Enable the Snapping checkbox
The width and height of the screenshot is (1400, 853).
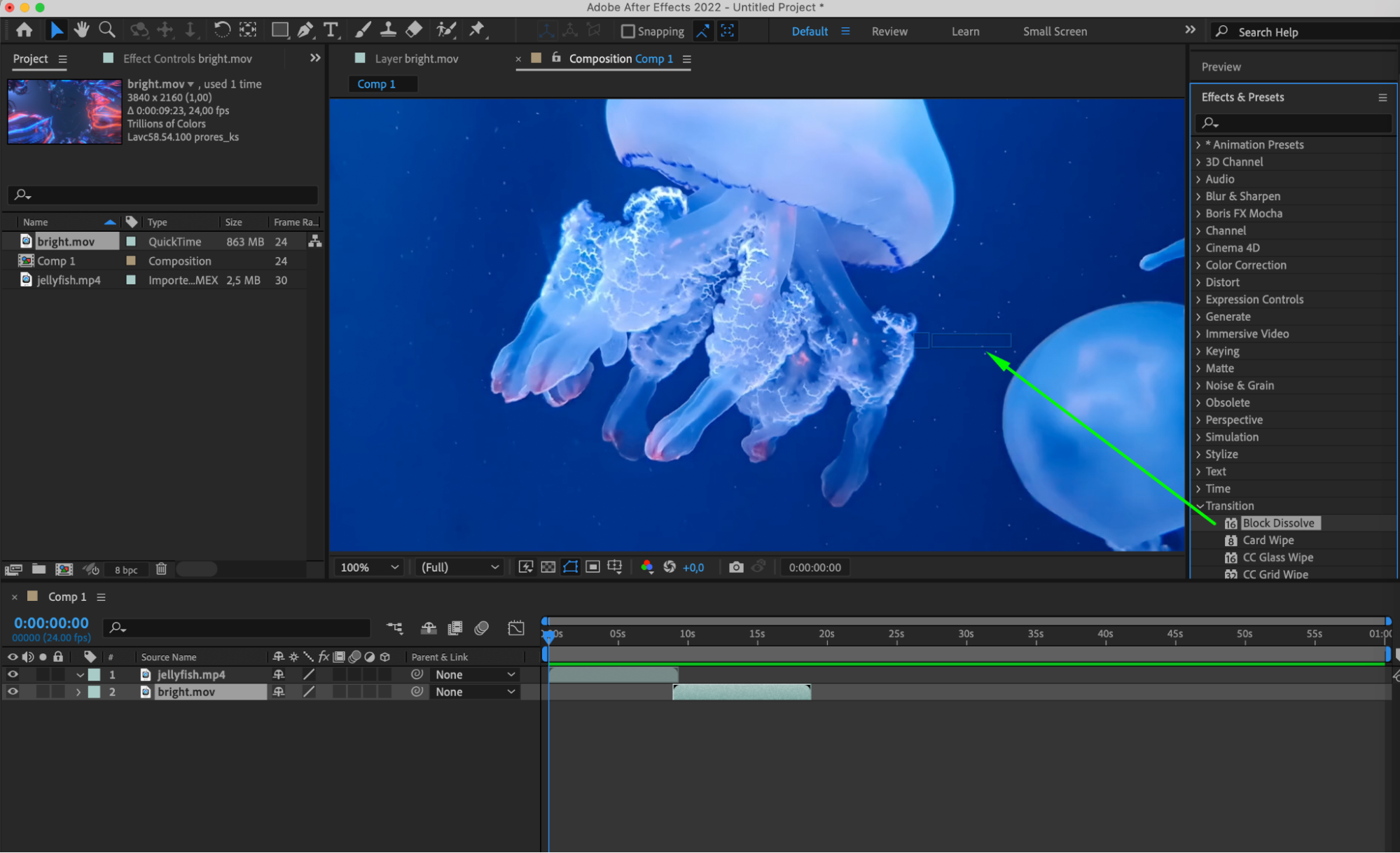coord(628,32)
